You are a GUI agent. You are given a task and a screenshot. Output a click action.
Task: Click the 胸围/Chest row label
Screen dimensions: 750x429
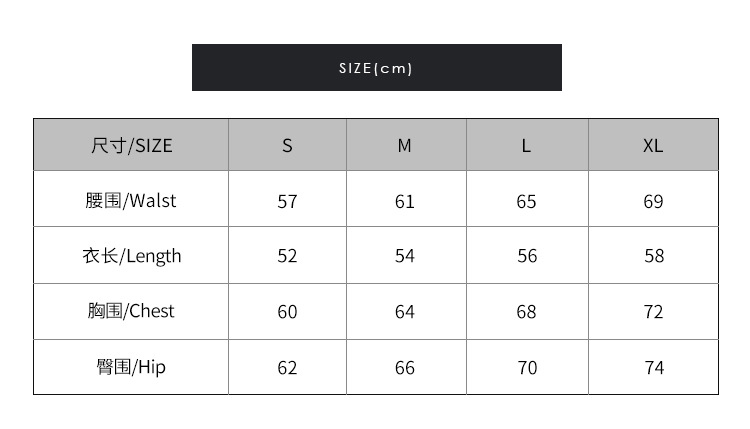(131, 311)
